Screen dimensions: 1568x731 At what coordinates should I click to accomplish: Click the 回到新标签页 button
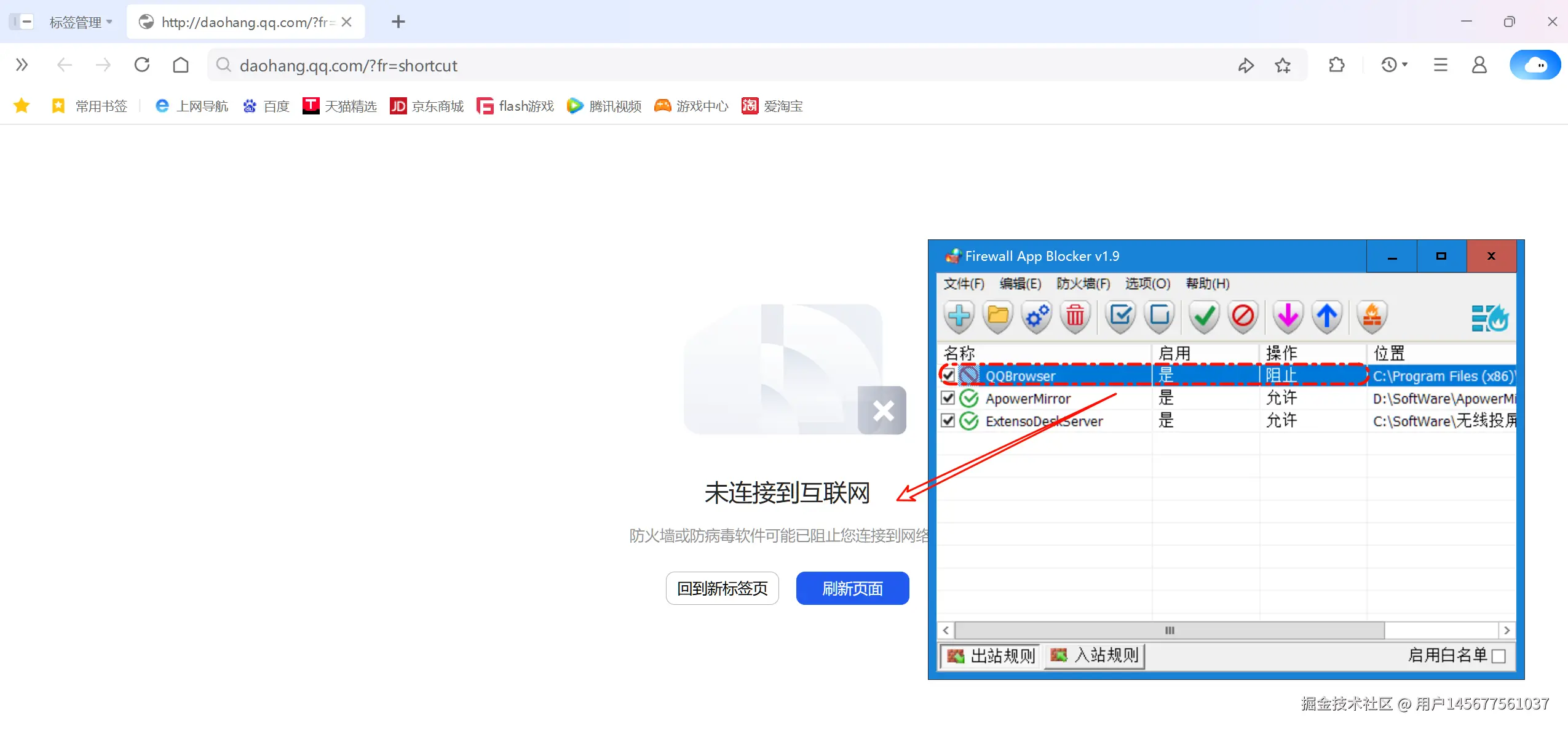click(x=722, y=588)
